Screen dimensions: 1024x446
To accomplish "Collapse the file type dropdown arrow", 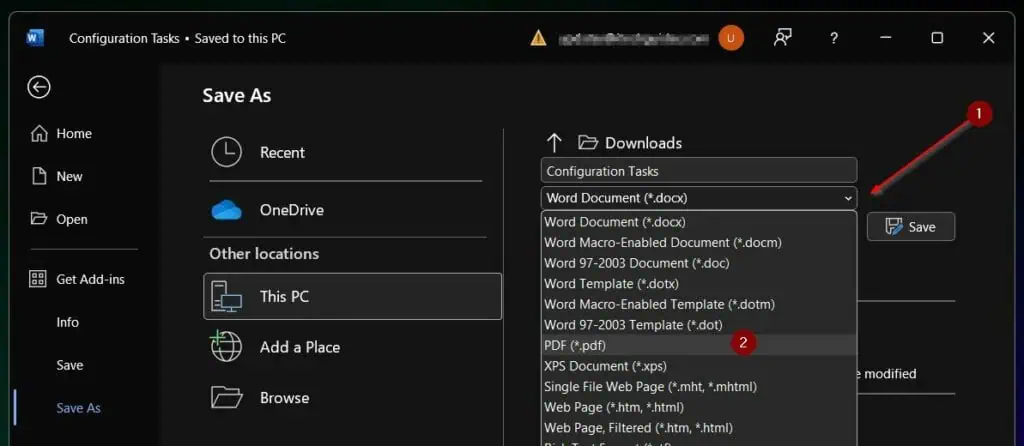I will tap(848, 197).
